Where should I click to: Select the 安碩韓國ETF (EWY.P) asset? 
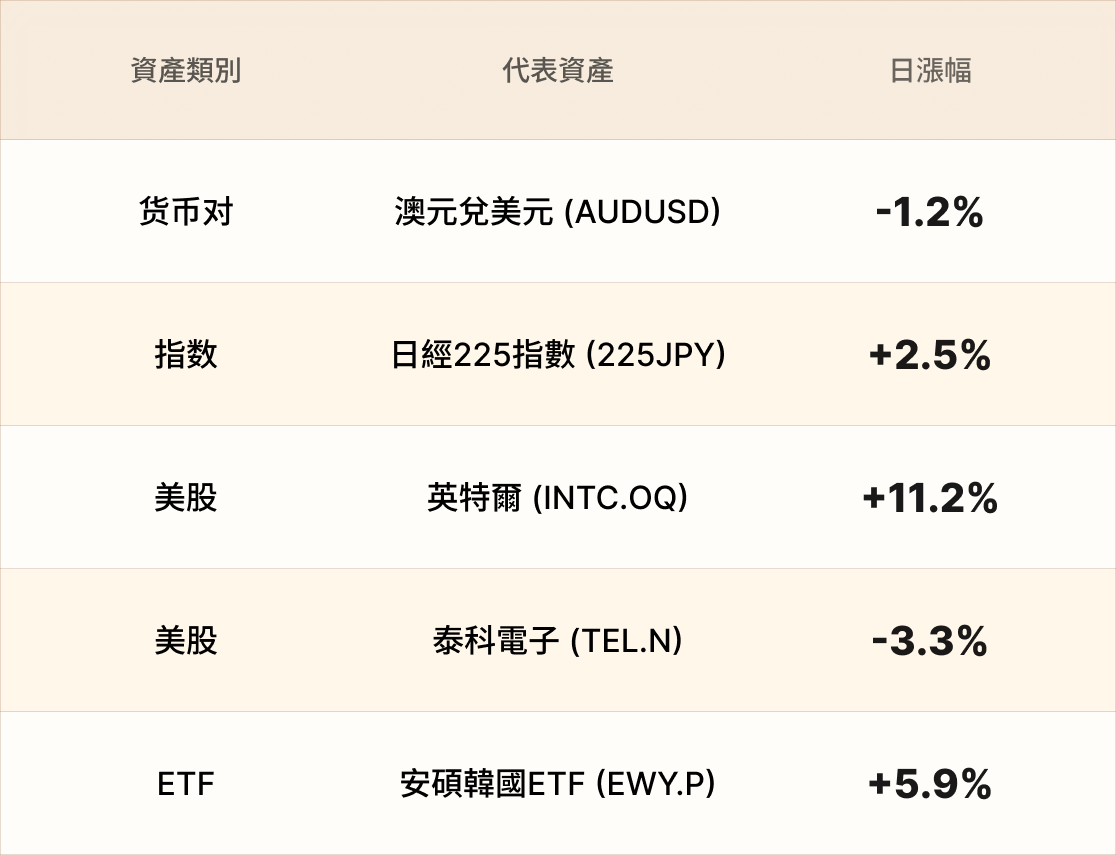pyautogui.click(x=558, y=784)
